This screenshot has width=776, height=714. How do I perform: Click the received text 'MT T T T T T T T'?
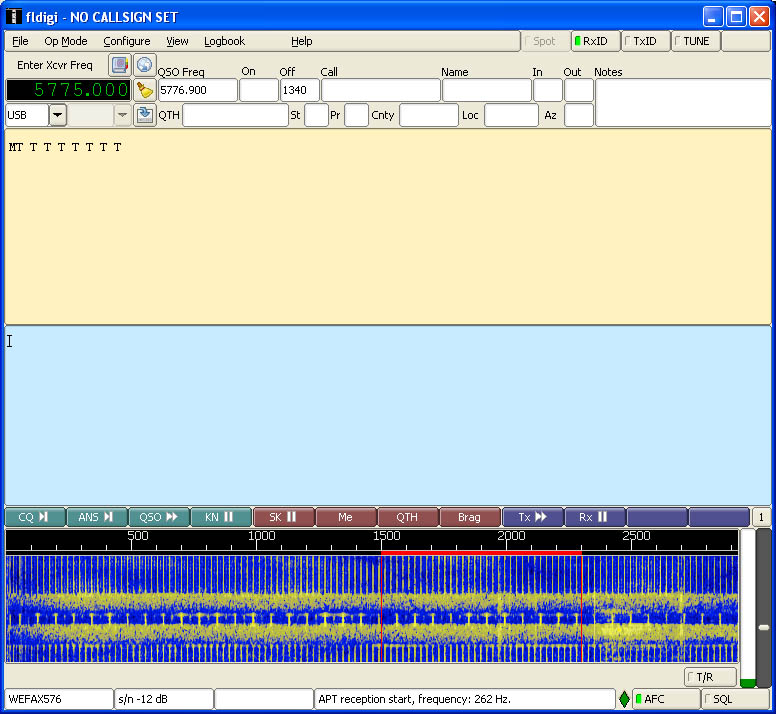[65, 147]
